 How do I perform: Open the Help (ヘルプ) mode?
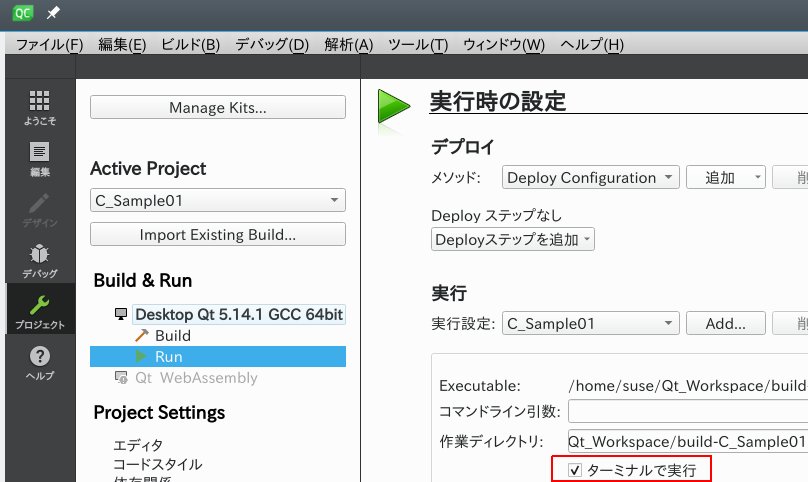pos(39,361)
